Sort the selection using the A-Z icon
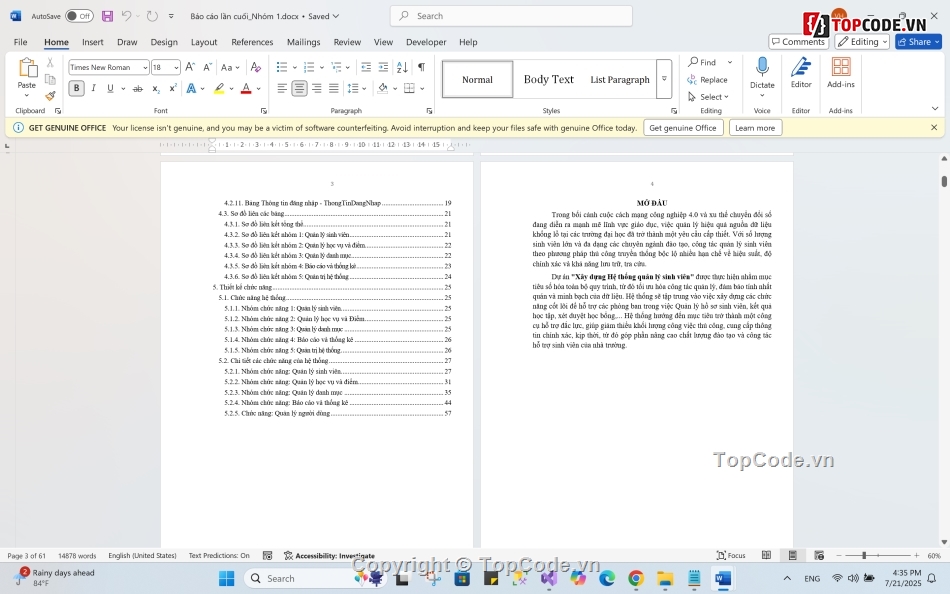 (x=402, y=67)
